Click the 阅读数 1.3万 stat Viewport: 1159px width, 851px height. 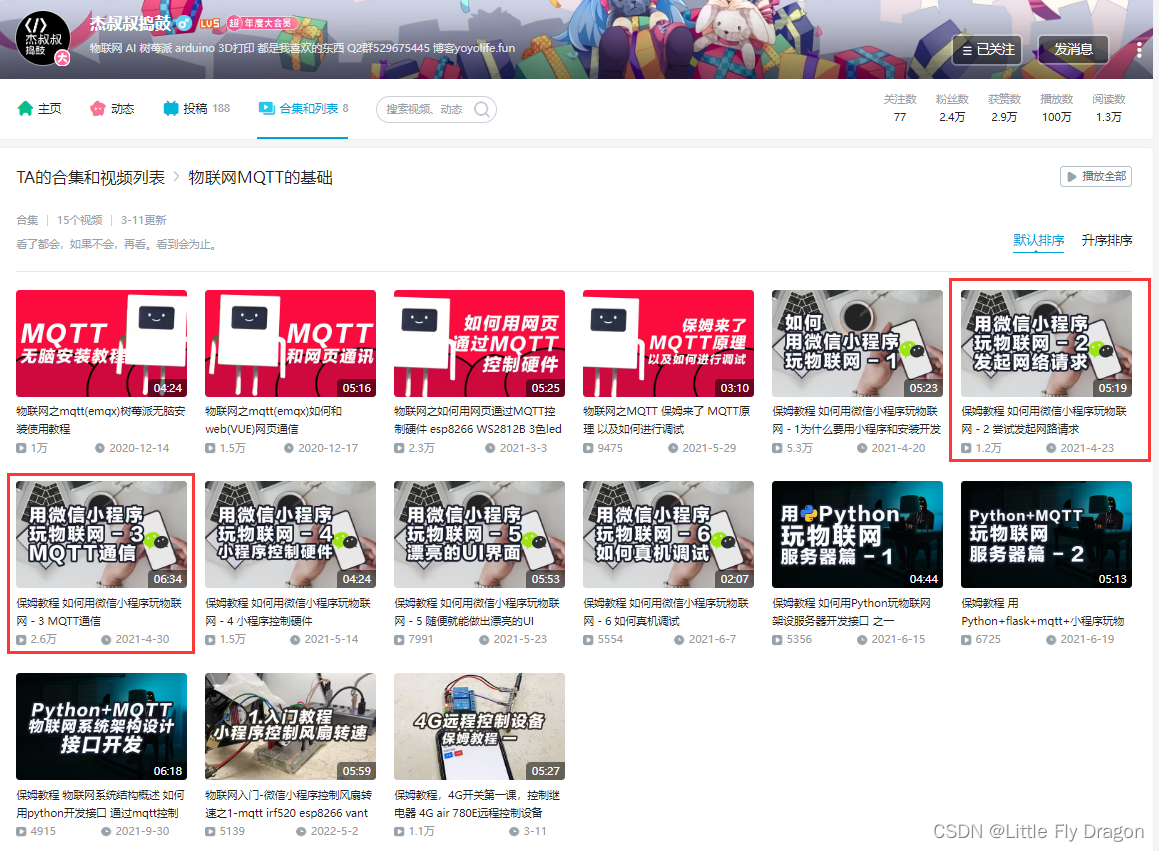[x=1109, y=108]
